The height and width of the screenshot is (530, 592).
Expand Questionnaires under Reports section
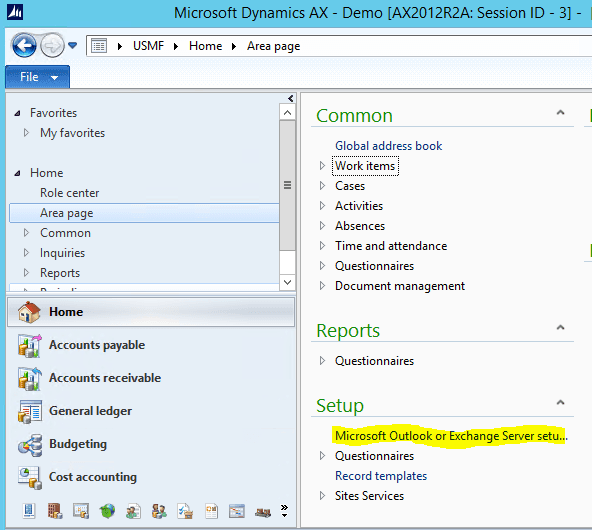pos(322,361)
